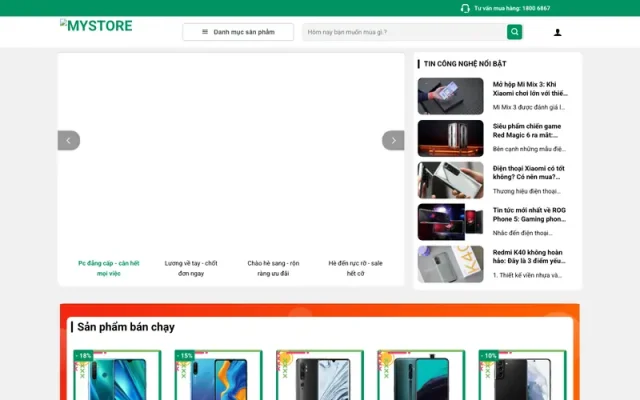Click the MYSTORE logo
The height and width of the screenshot is (400, 640).
pos(96,26)
